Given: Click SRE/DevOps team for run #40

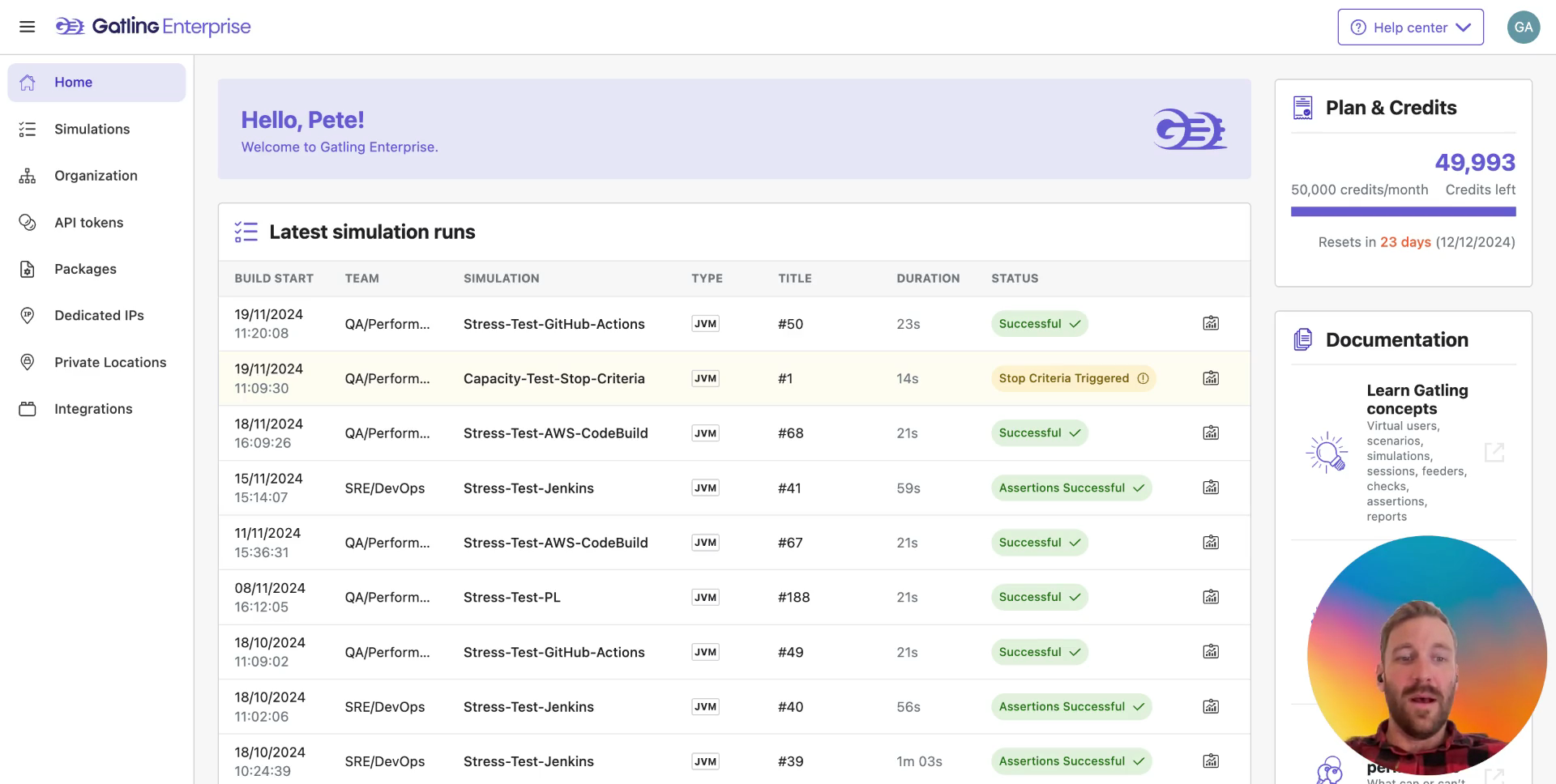Looking at the screenshot, I should tap(385, 707).
